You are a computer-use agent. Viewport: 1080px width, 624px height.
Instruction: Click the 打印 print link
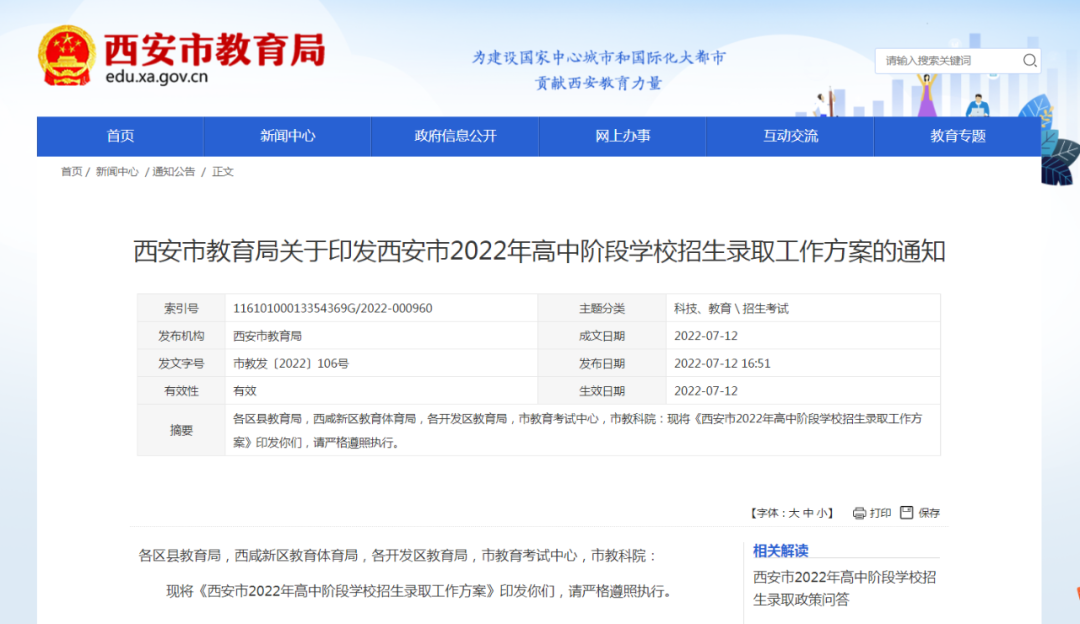pyautogui.click(x=880, y=513)
